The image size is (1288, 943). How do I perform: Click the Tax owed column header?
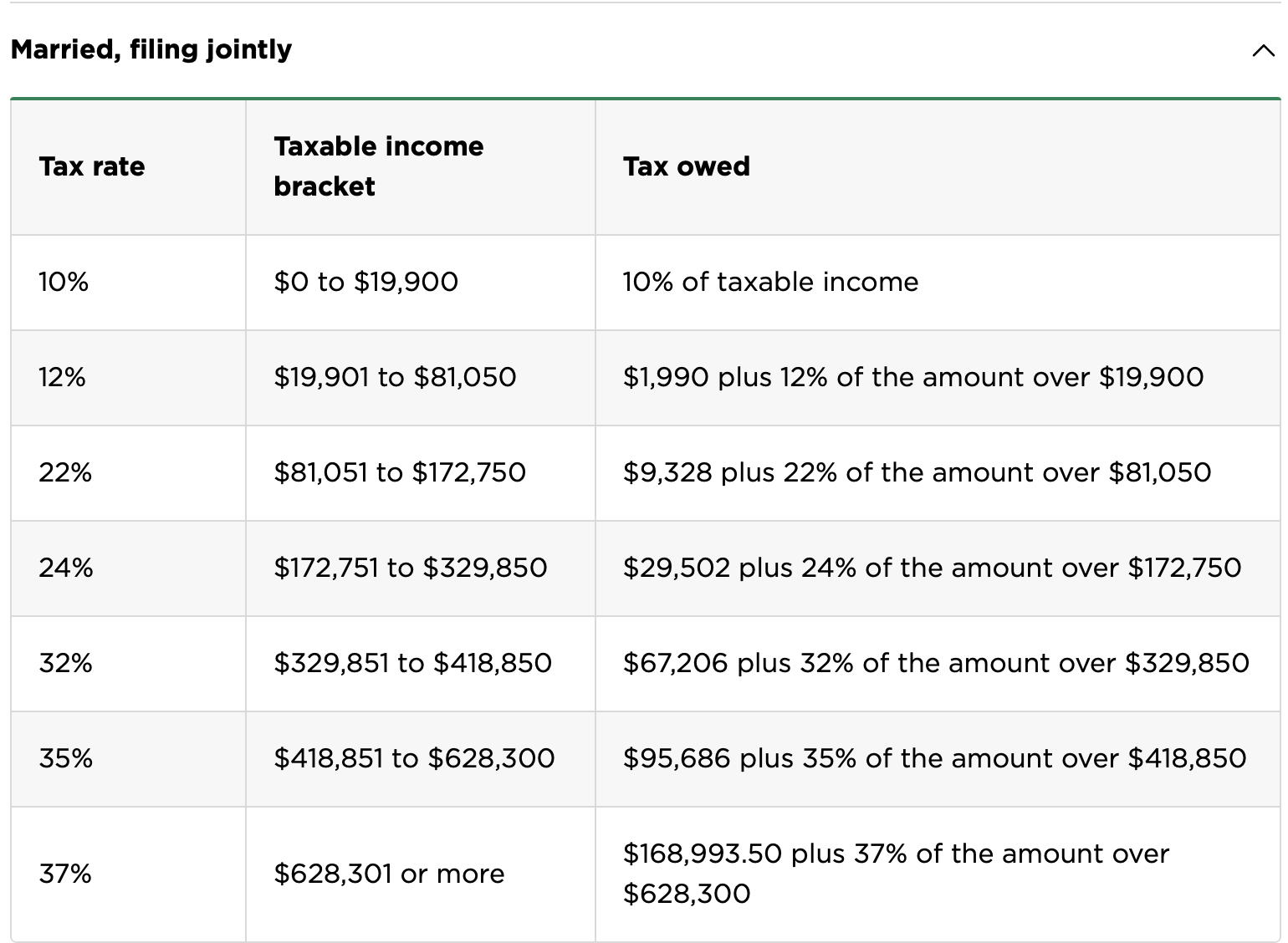(x=686, y=166)
